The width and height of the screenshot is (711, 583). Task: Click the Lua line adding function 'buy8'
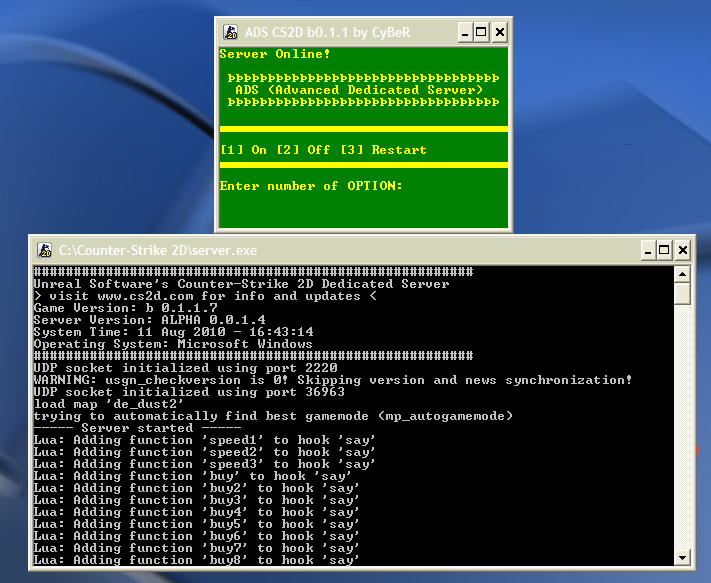coord(197,560)
